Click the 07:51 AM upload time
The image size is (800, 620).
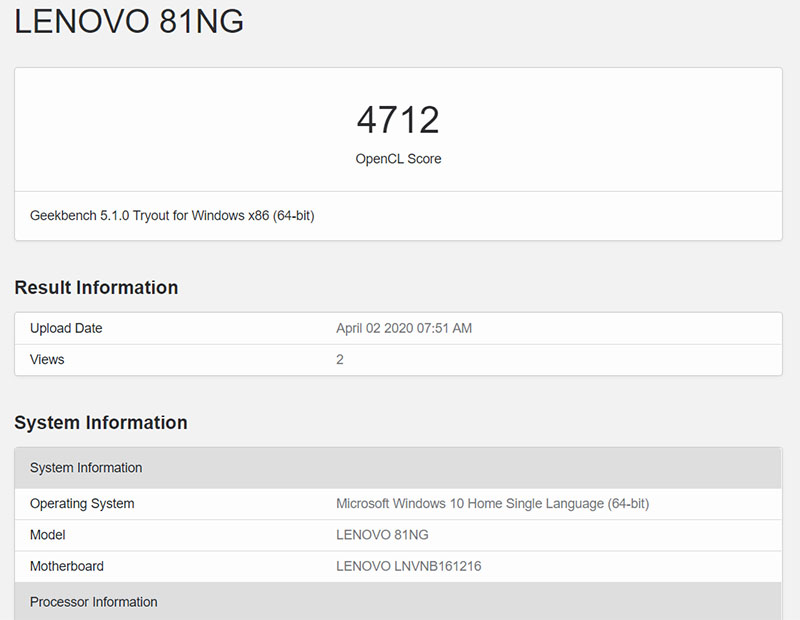446,328
